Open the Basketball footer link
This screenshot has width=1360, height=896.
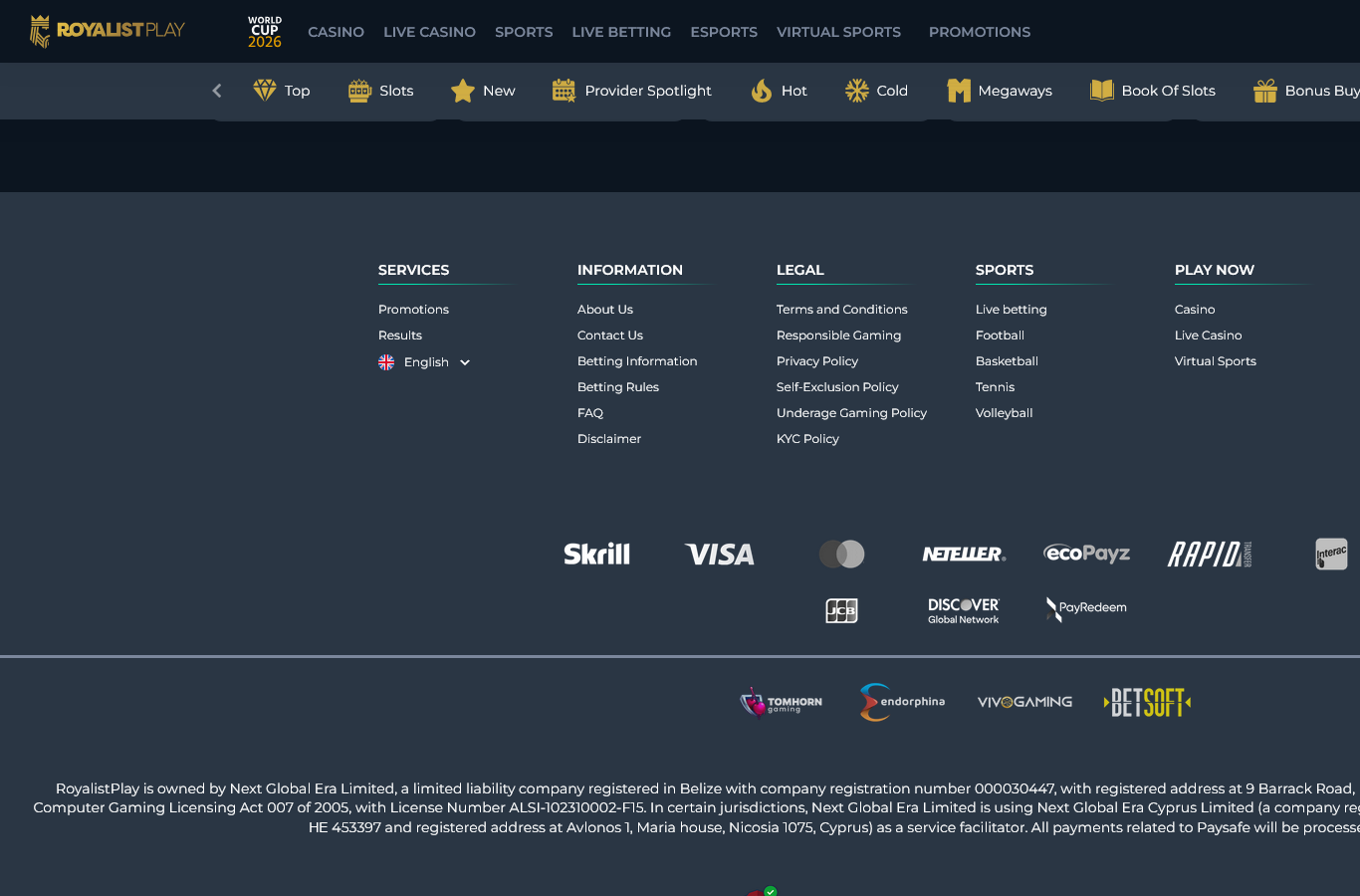coord(1007,361)
